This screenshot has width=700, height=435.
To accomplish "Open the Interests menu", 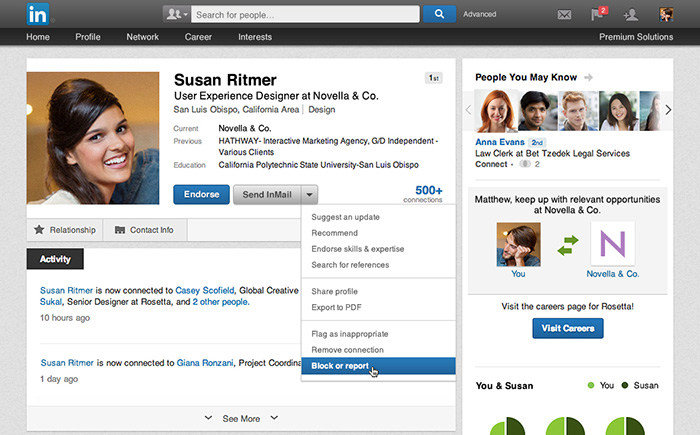I will tap(255, 37).
